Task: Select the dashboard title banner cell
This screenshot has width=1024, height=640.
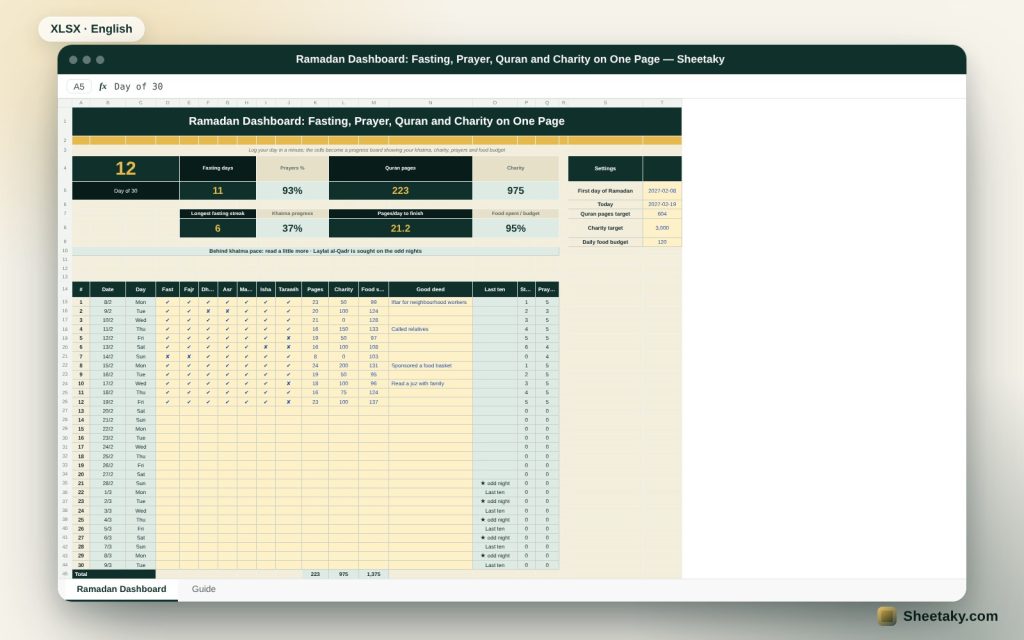Action: coord(377,121)
